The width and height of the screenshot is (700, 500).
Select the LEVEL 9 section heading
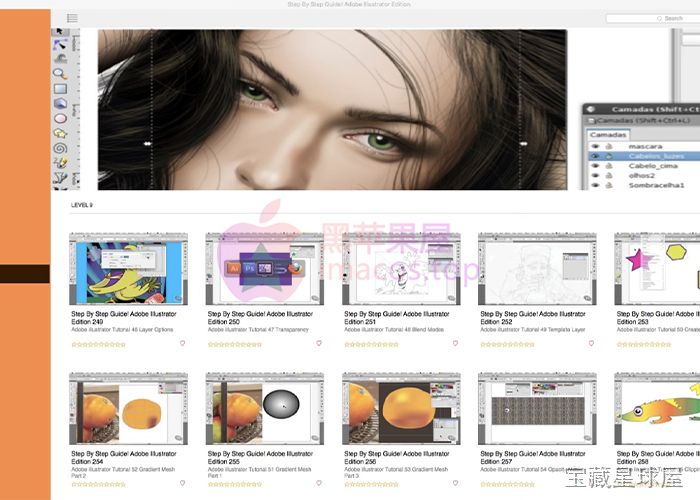tap(82, 205)
